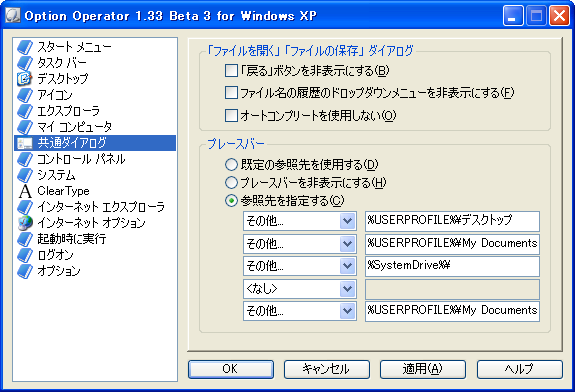Check ファイル名の履歴のドロップダウンメニューを非表示にする
This screenshot has width=575, height=392.
[x=231, y=92]
